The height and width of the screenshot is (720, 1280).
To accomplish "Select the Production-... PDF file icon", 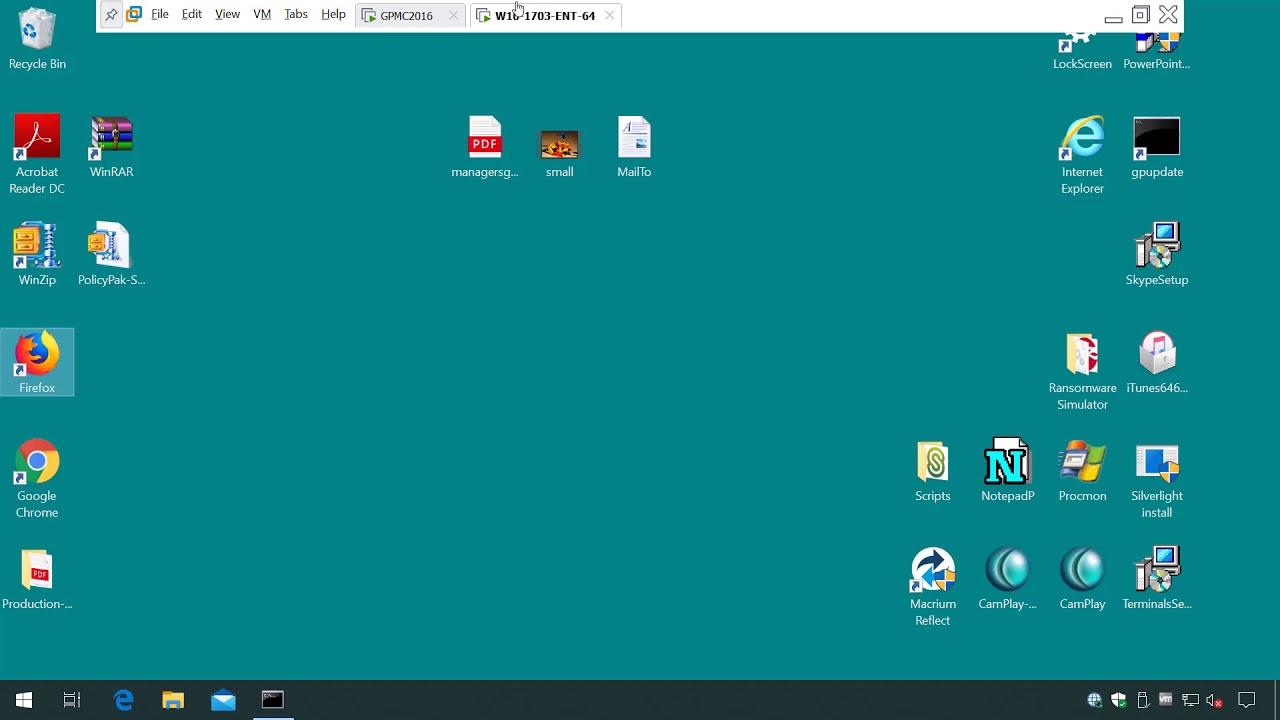I will [37, 579].
